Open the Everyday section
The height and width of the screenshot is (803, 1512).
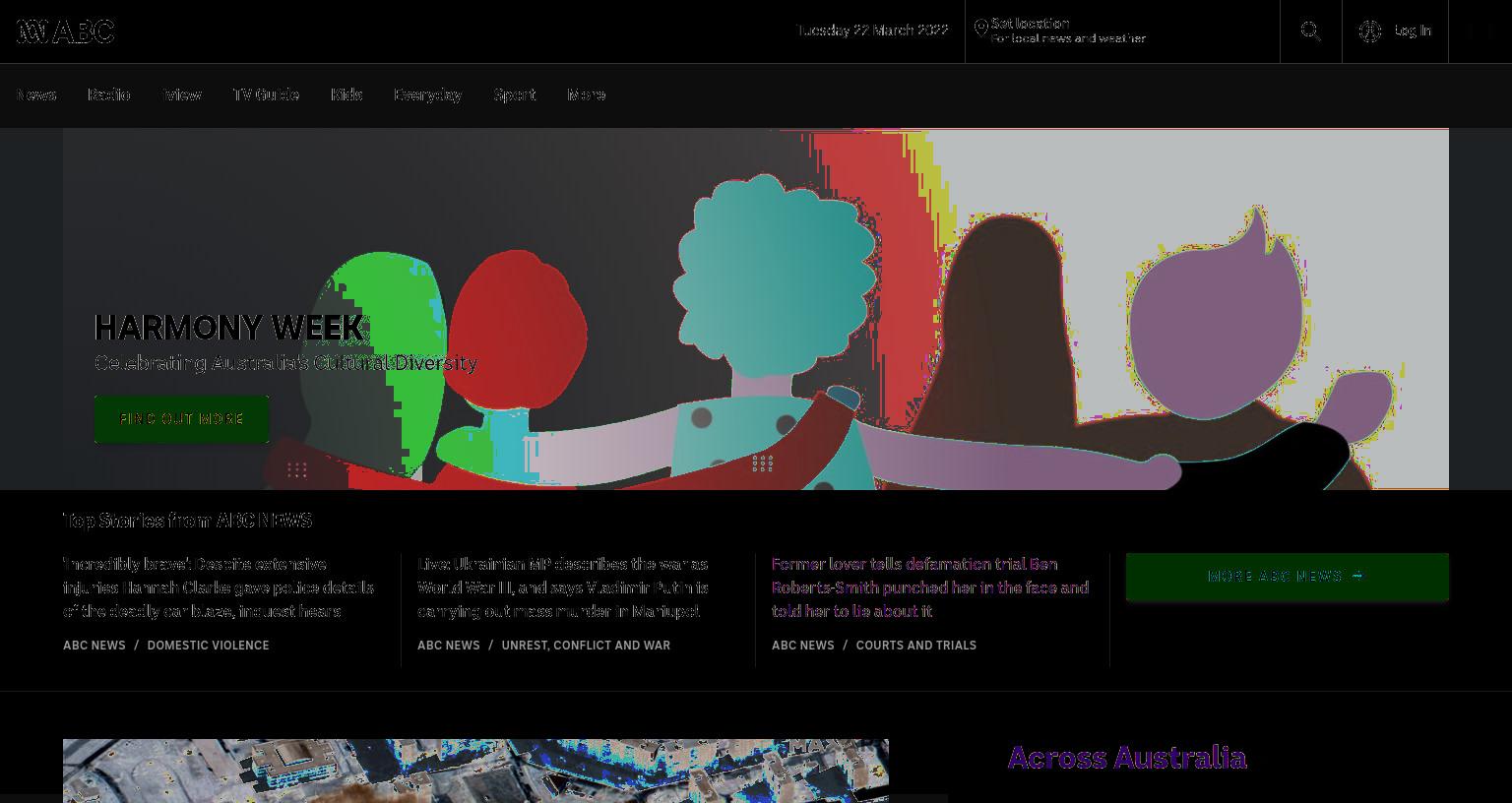427,94
